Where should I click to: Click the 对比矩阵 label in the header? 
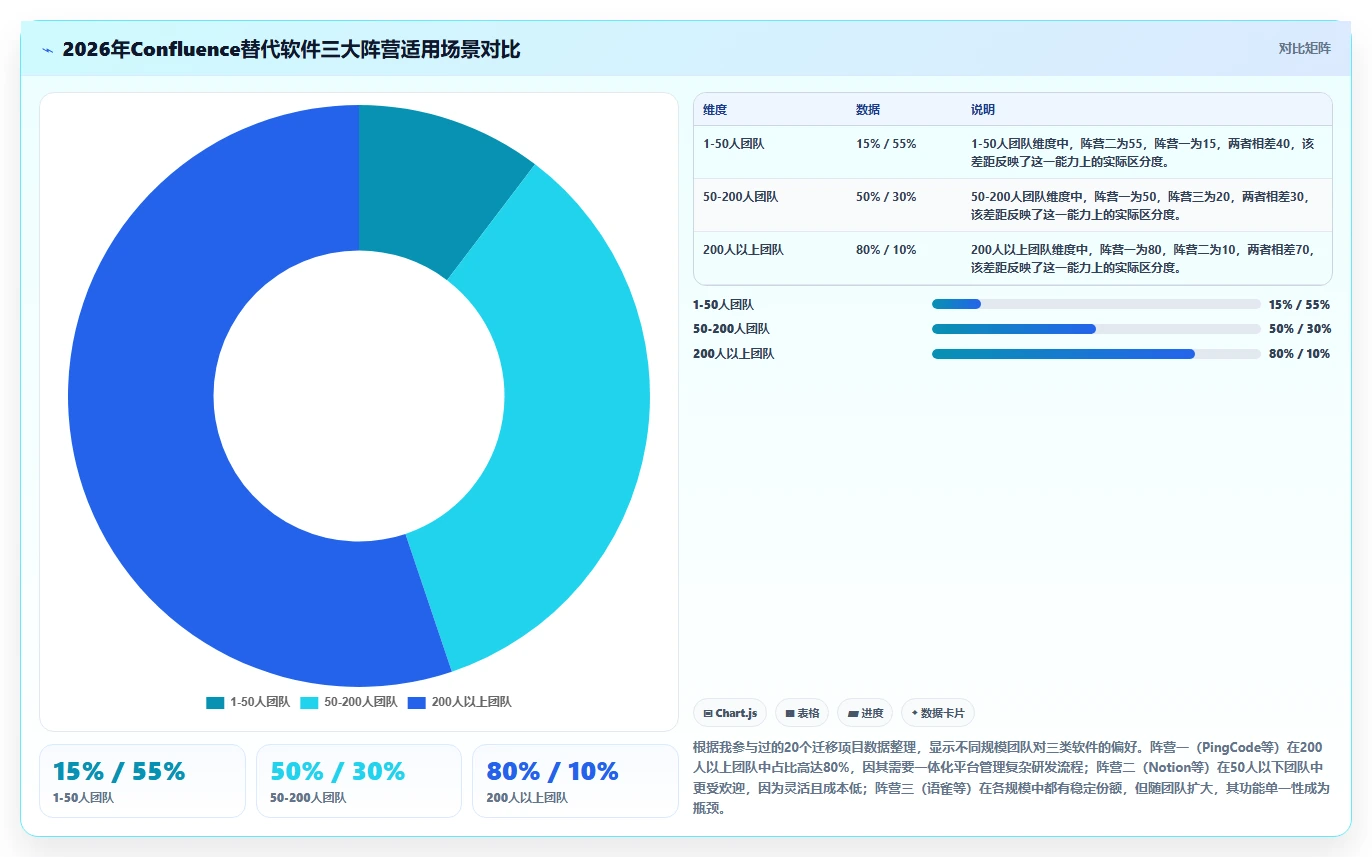click(x=1304, y=48)
